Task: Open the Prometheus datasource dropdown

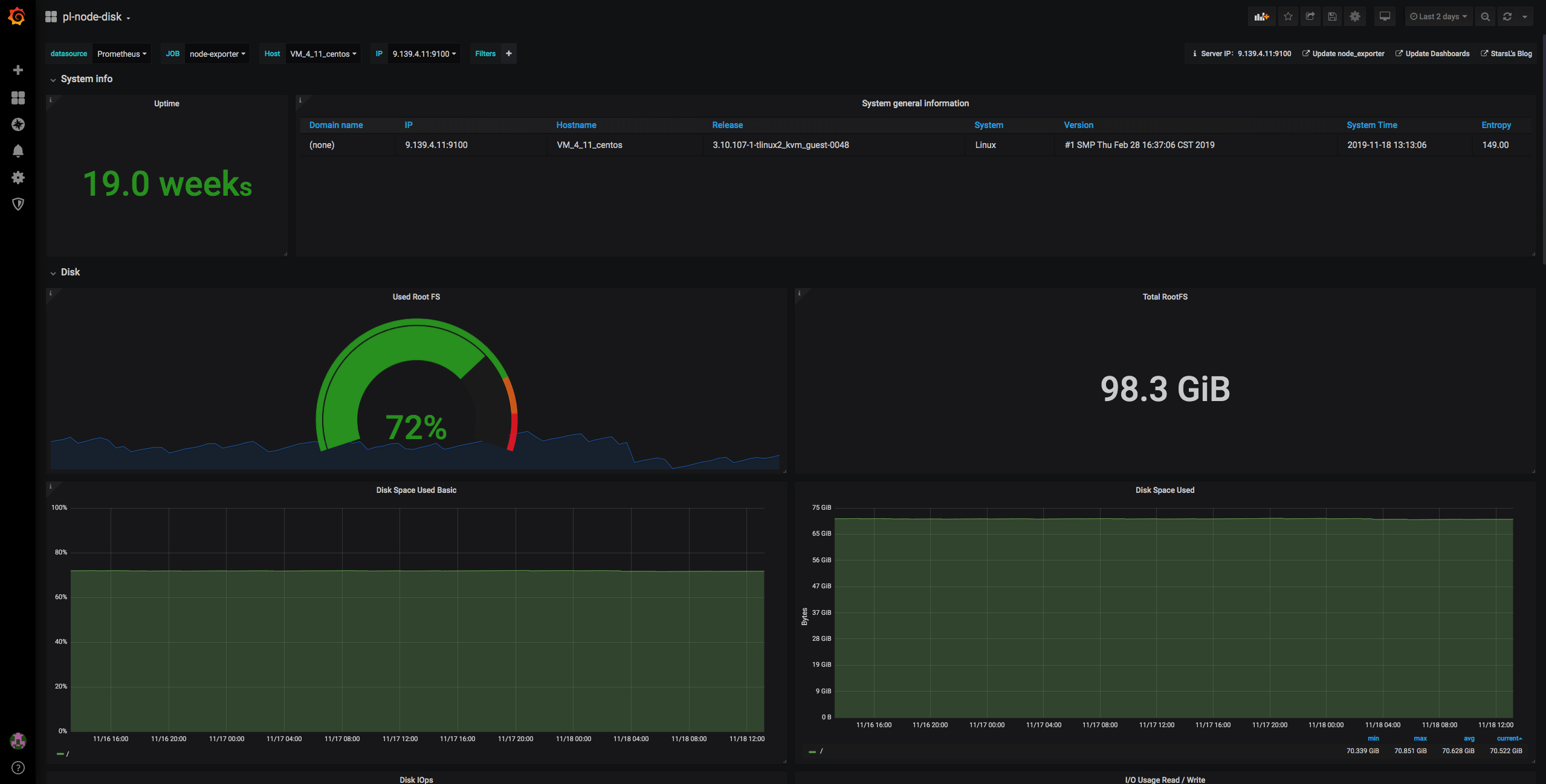Action: click(x=121, y=54)
